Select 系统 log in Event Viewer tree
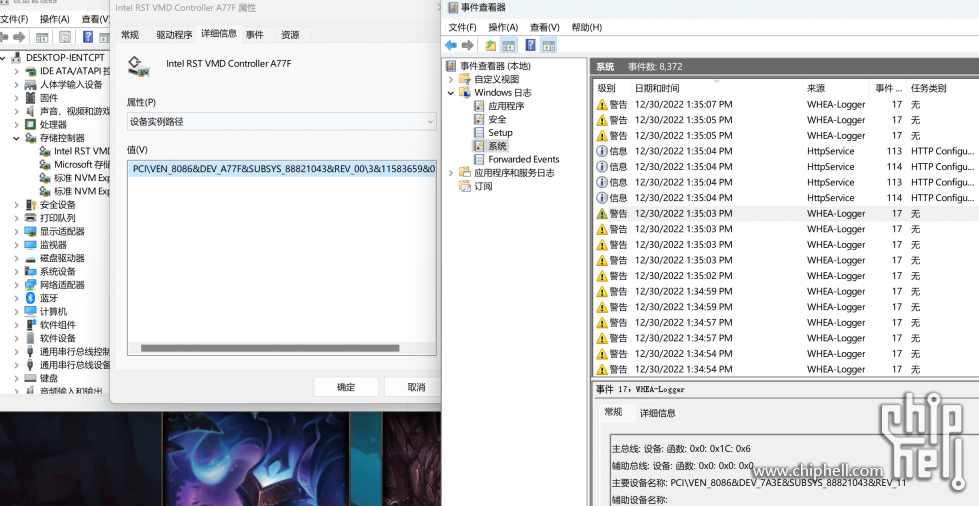The image size is (979, 506). [498, 146]
